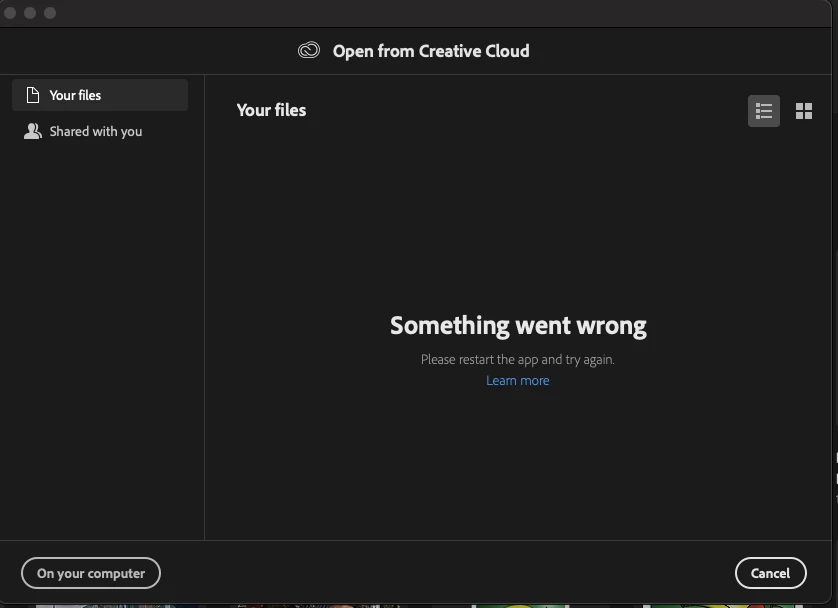838x608 pixels.
Task: Click the Learn more link
Action: 517,380
